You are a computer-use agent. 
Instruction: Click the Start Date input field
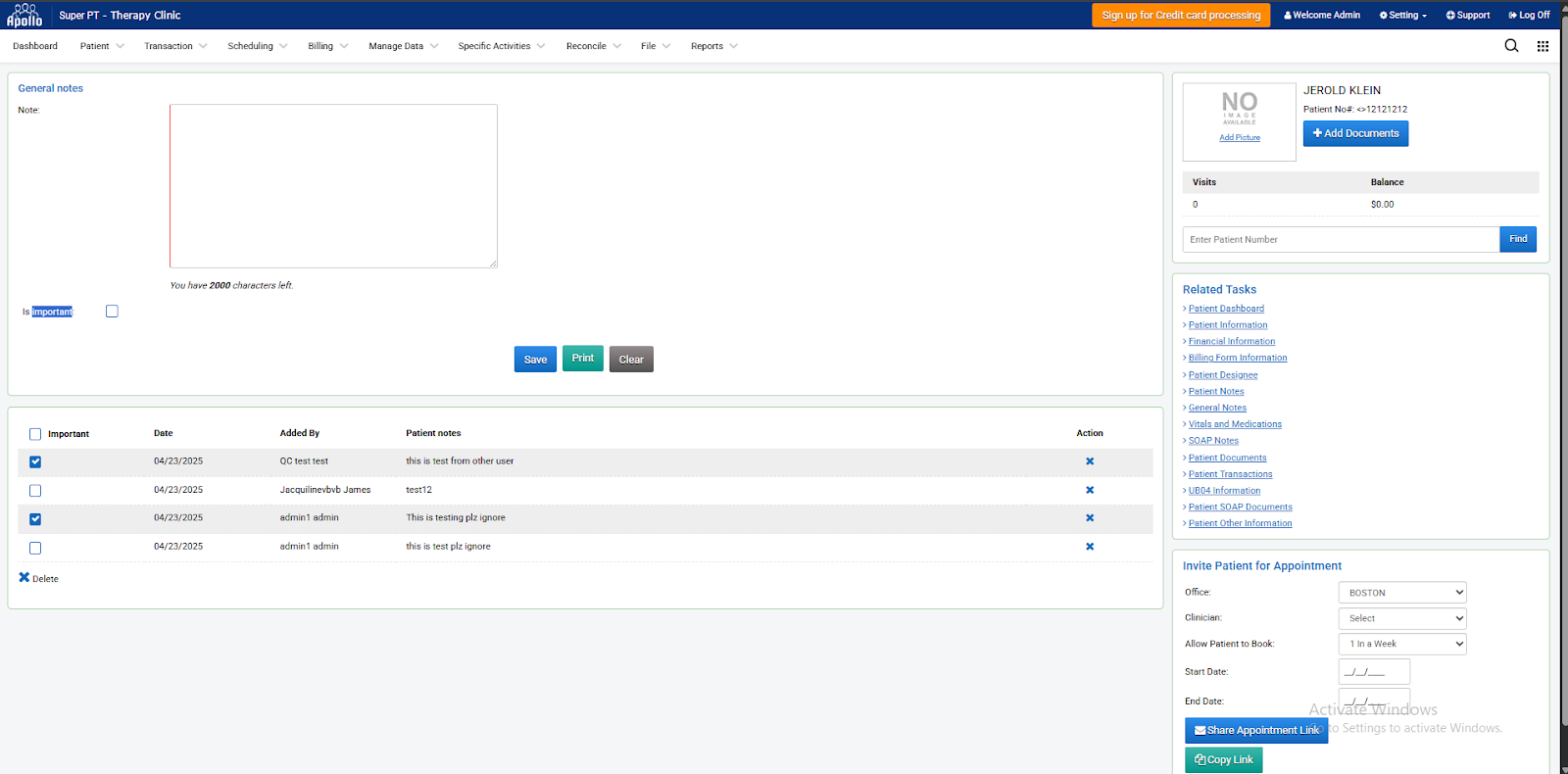coord(1373,672)
